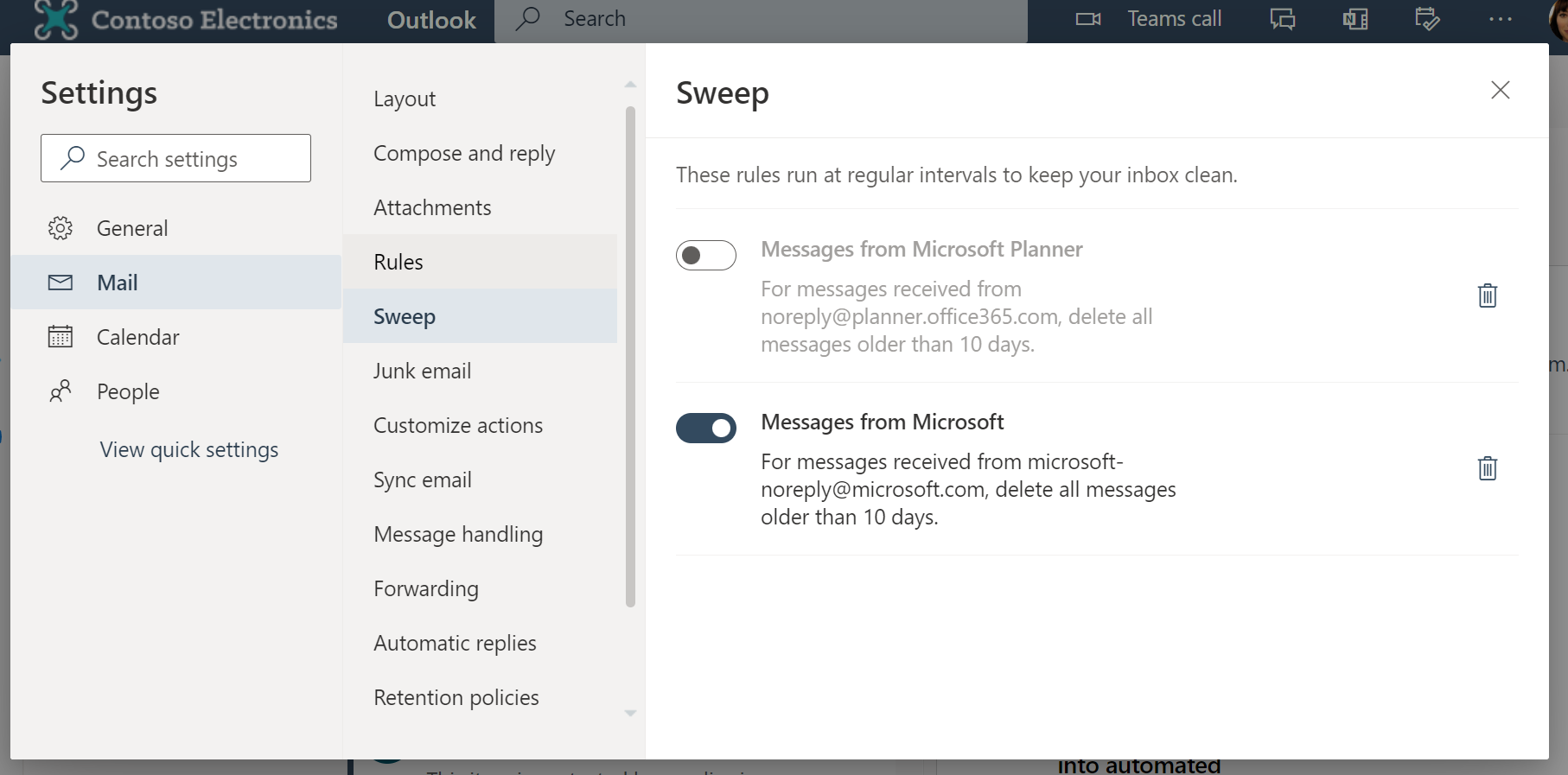Click the View quick settings link
1568x775 pixels.
click(x=189, y=449)
